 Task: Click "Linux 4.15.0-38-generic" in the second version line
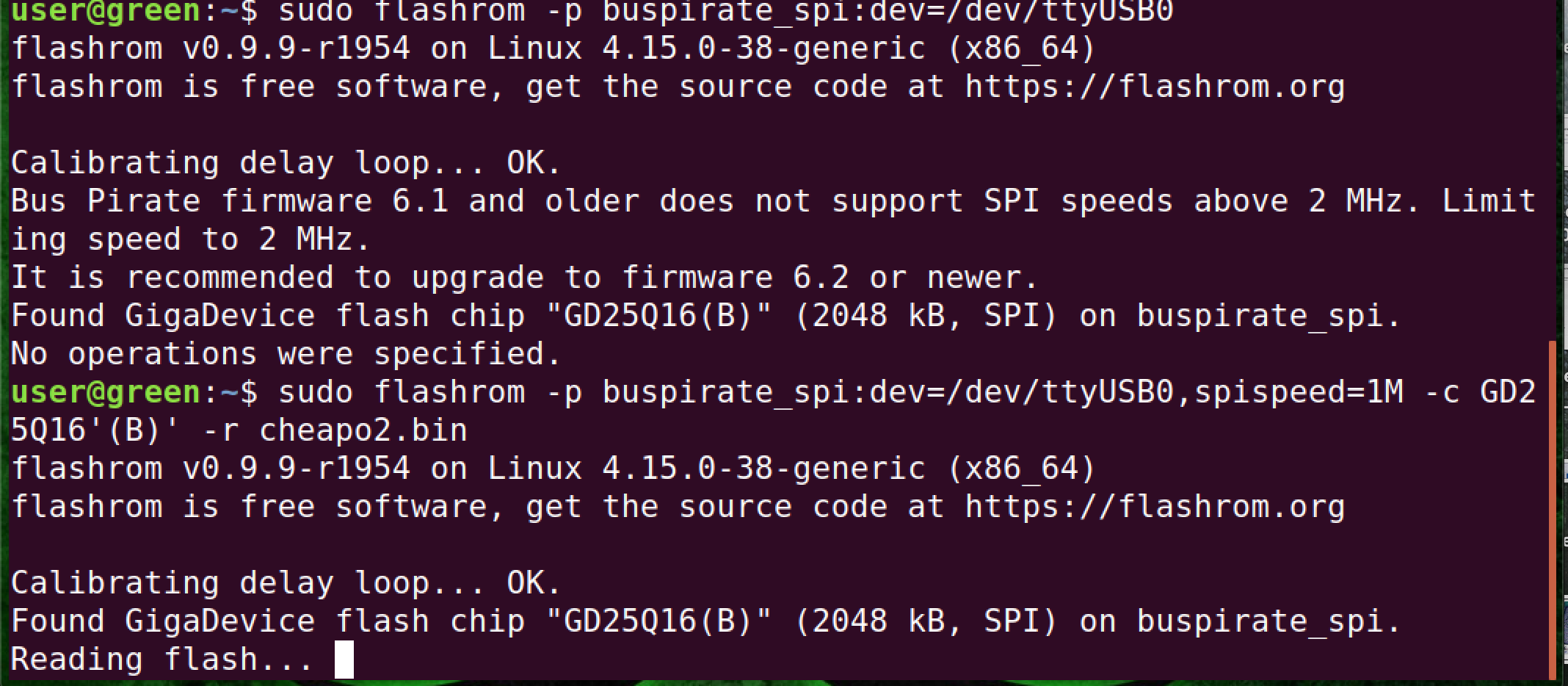[706, 469]
